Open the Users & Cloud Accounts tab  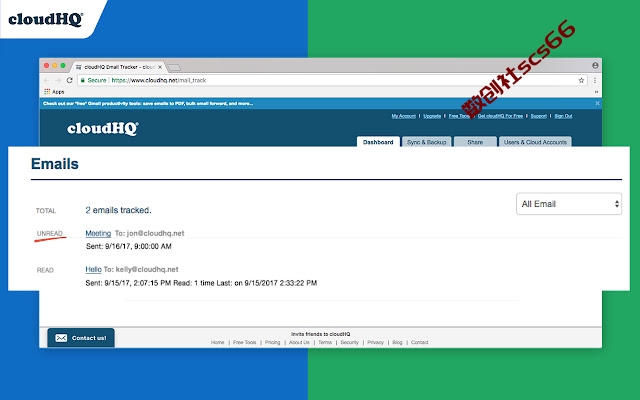tap(535, 142)
